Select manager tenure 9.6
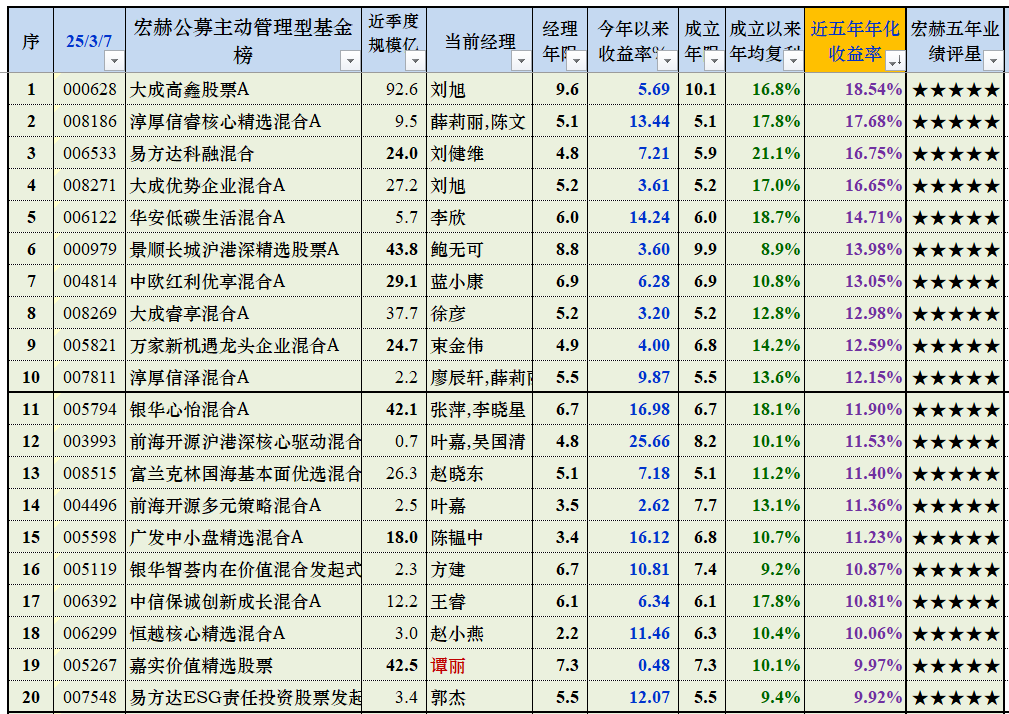Viewport: 1009px width, 714px height. point(567,89)
